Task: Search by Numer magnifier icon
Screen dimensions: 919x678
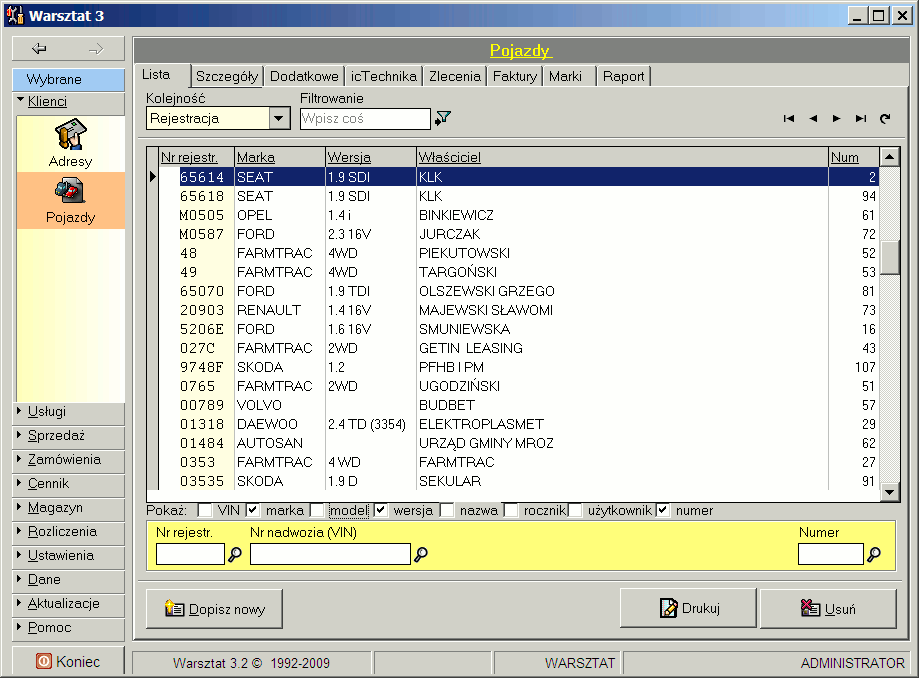Action: tap(874, 554)
